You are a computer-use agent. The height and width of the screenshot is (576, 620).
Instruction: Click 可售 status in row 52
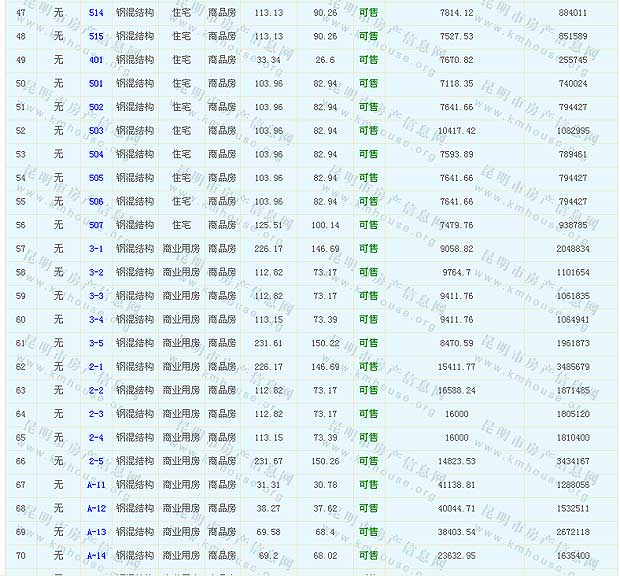click(368, 131)
